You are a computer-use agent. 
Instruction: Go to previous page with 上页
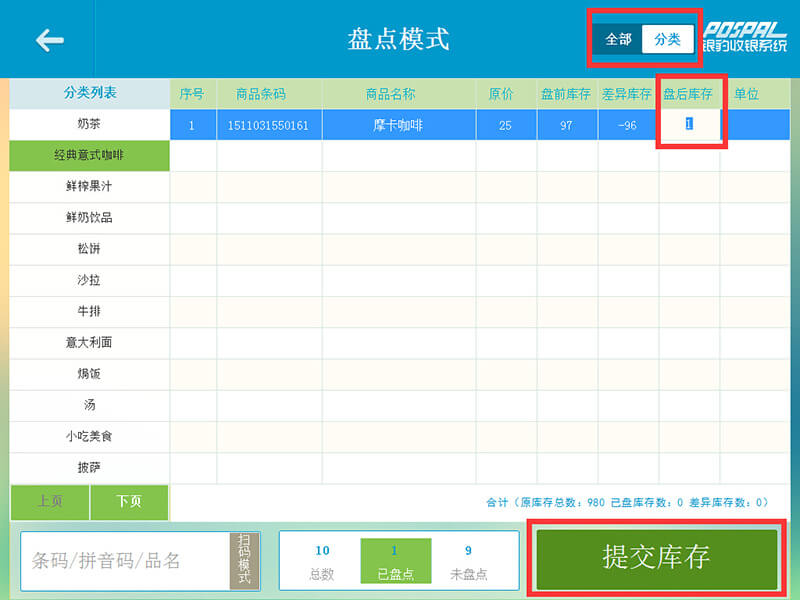[x=50, y=502]
